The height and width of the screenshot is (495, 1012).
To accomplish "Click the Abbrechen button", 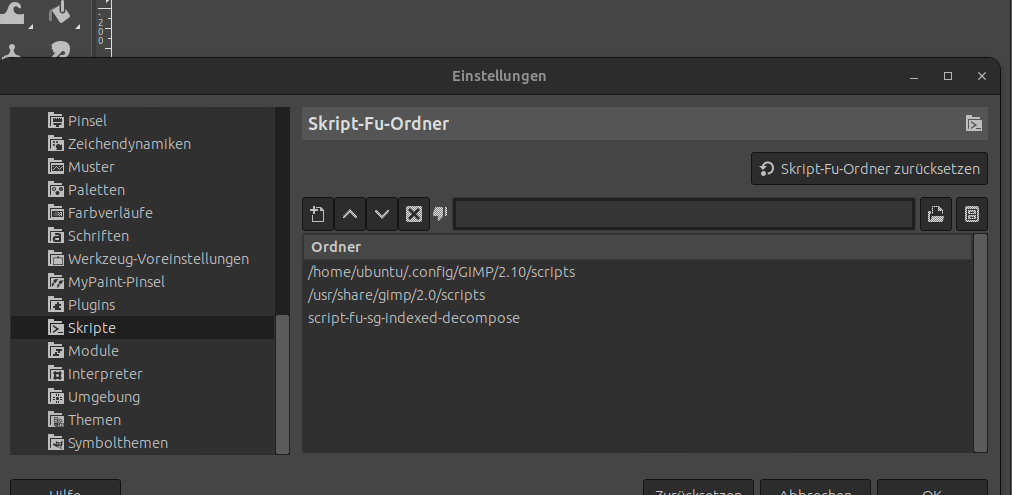I will pos(815,487).
